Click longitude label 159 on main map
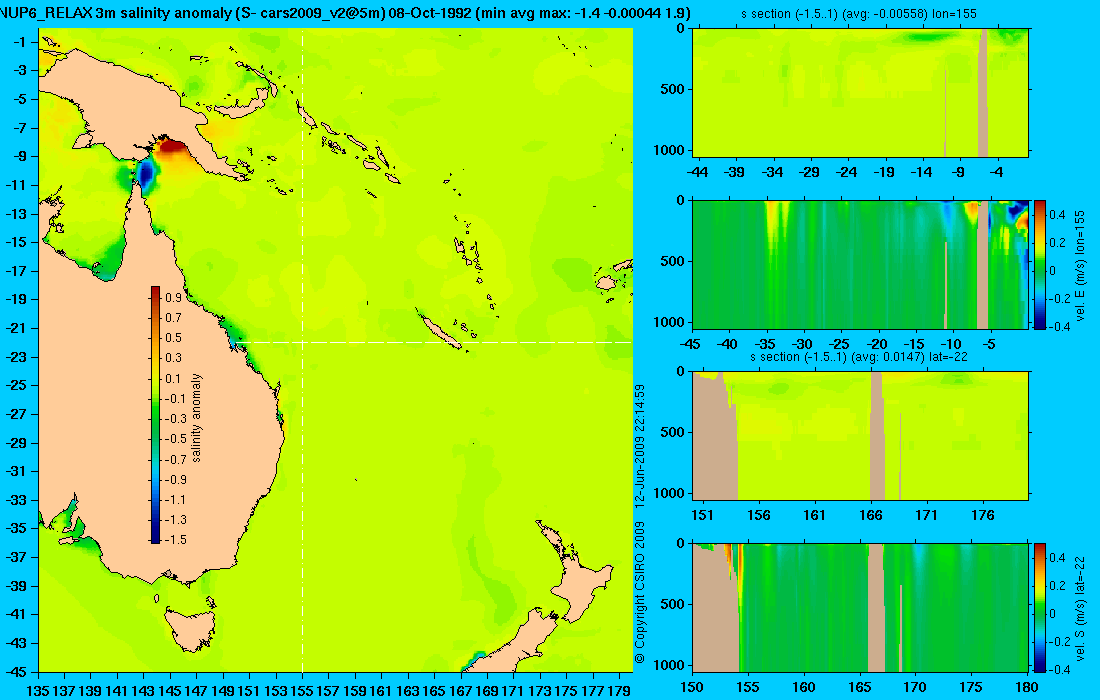The height and width of the screenshot is (700, 1100). pos(355,691)
